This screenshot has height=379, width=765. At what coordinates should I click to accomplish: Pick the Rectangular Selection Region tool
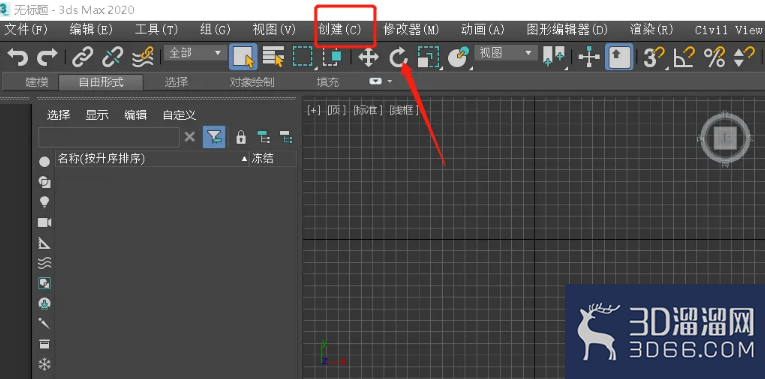tap(303, 57)
